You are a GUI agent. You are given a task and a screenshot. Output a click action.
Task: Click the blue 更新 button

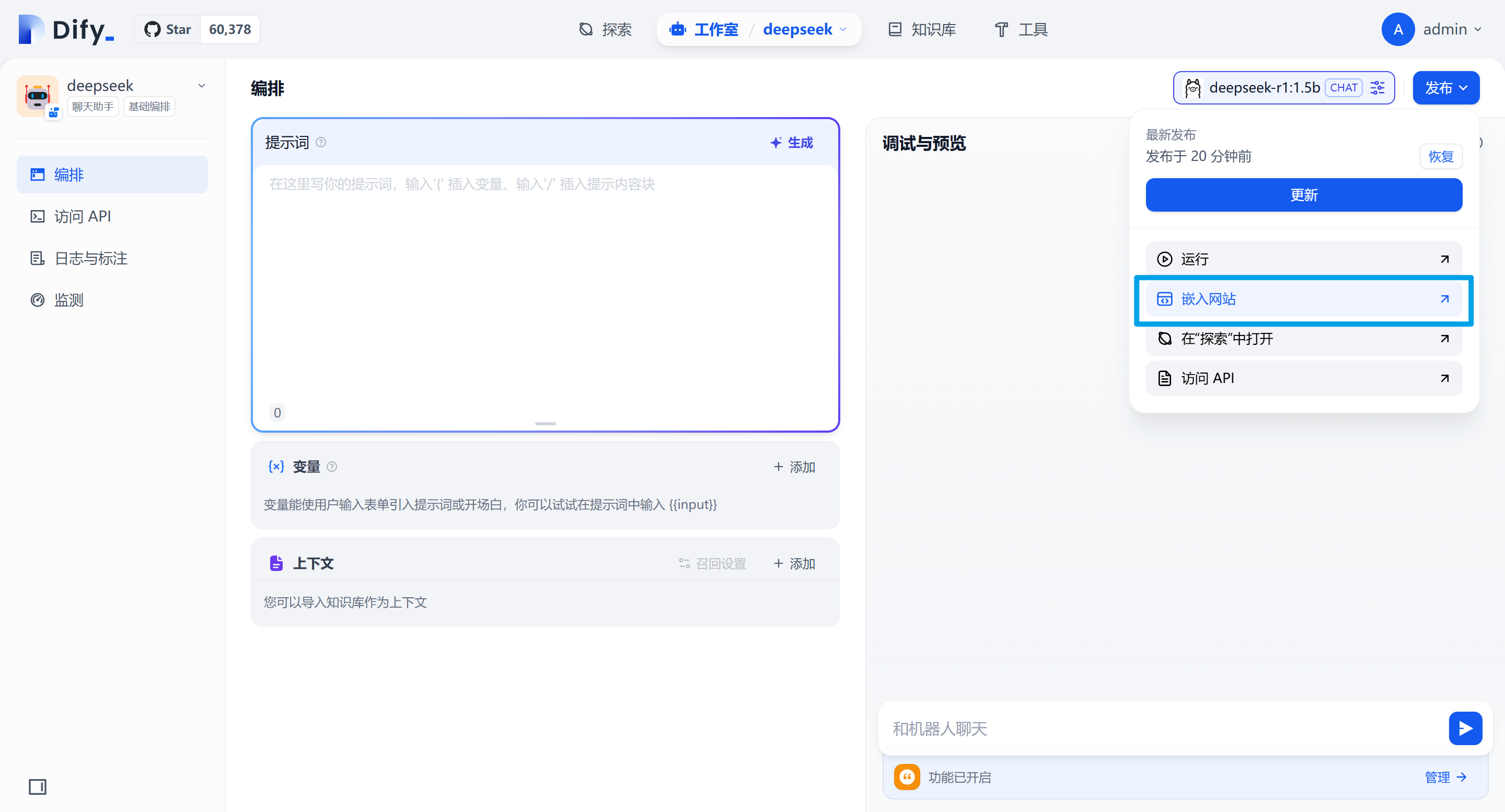[1303, 195]
